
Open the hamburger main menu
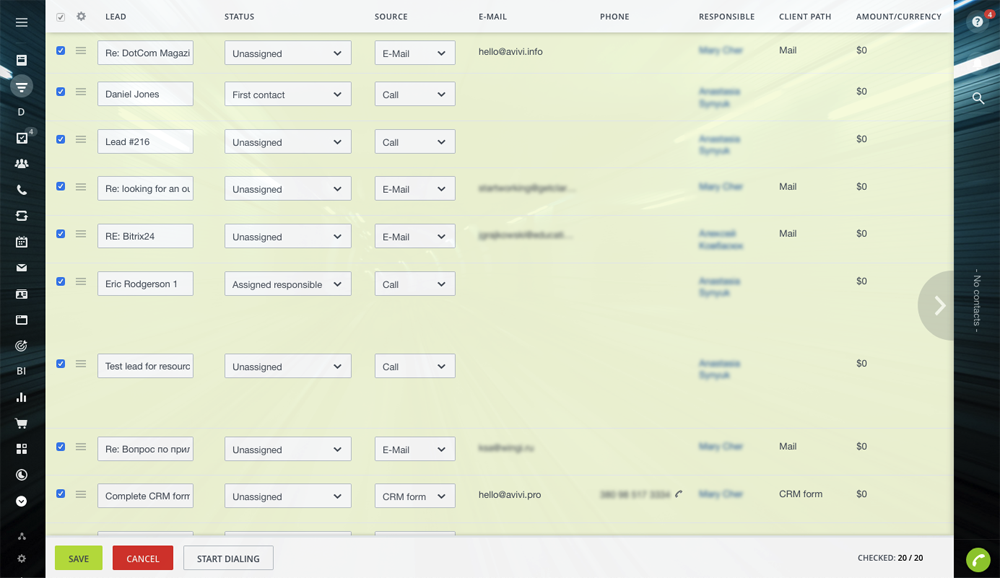click(21, 22)
